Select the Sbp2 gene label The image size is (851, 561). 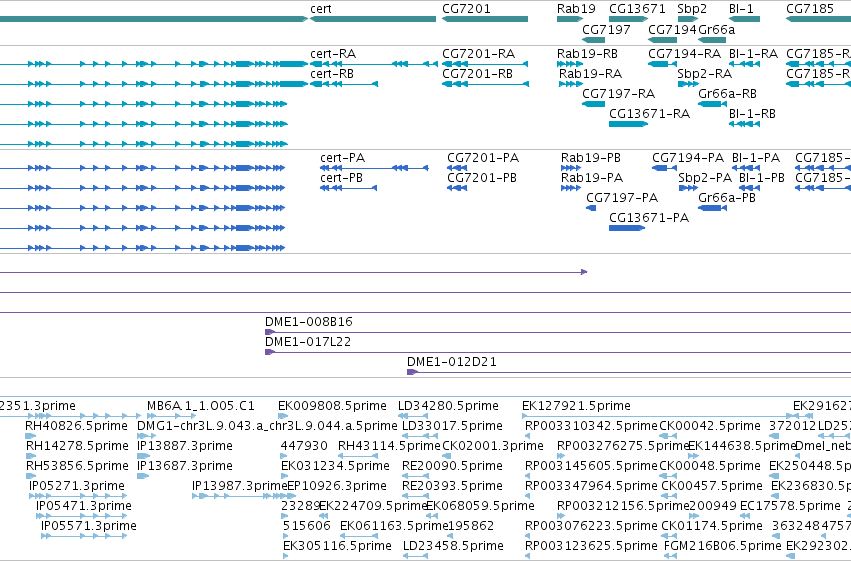(692, 9)
